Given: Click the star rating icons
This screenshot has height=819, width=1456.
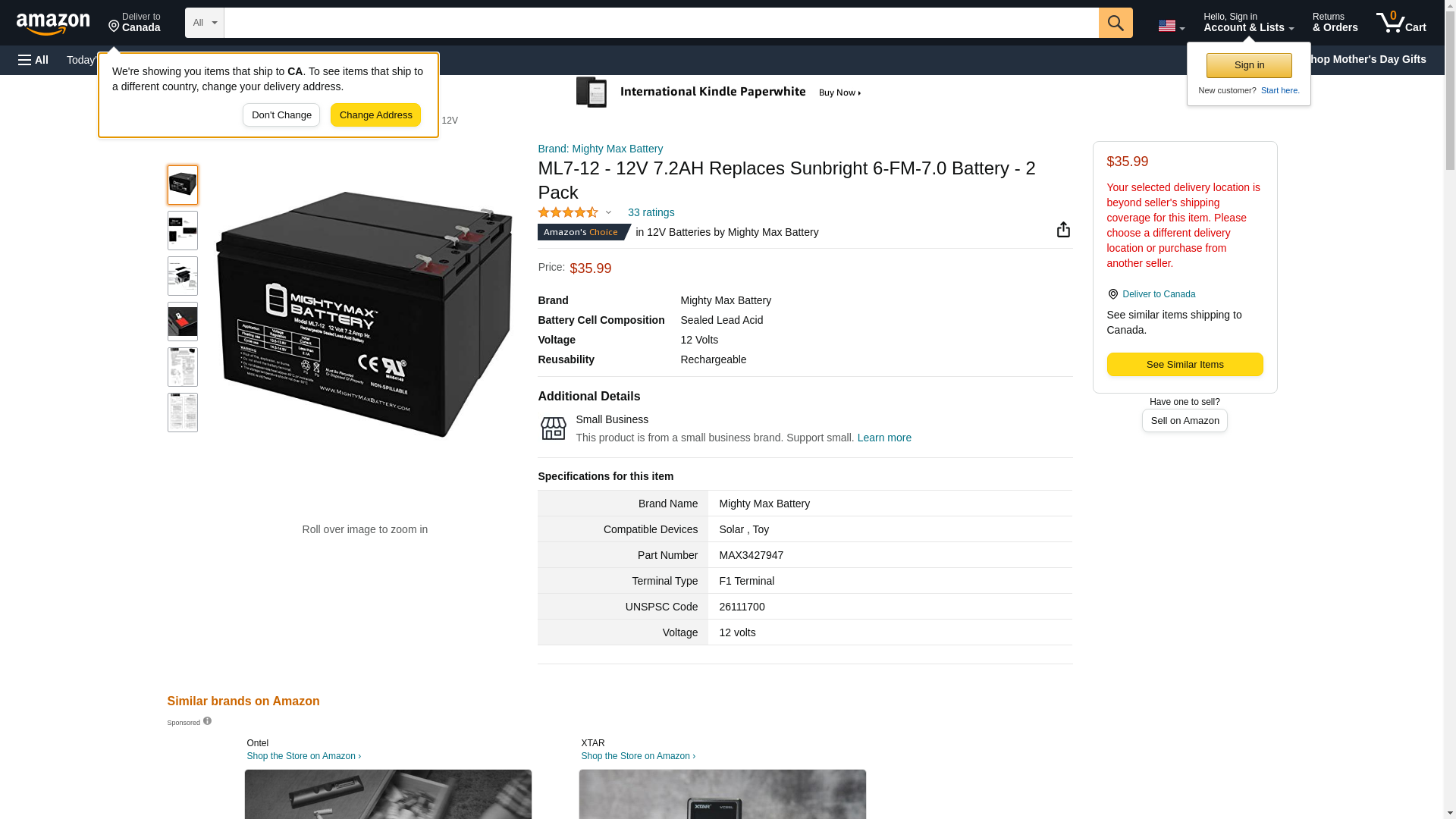Looking at the screenshot, I should pyautogui.click(x=568, y=213).
